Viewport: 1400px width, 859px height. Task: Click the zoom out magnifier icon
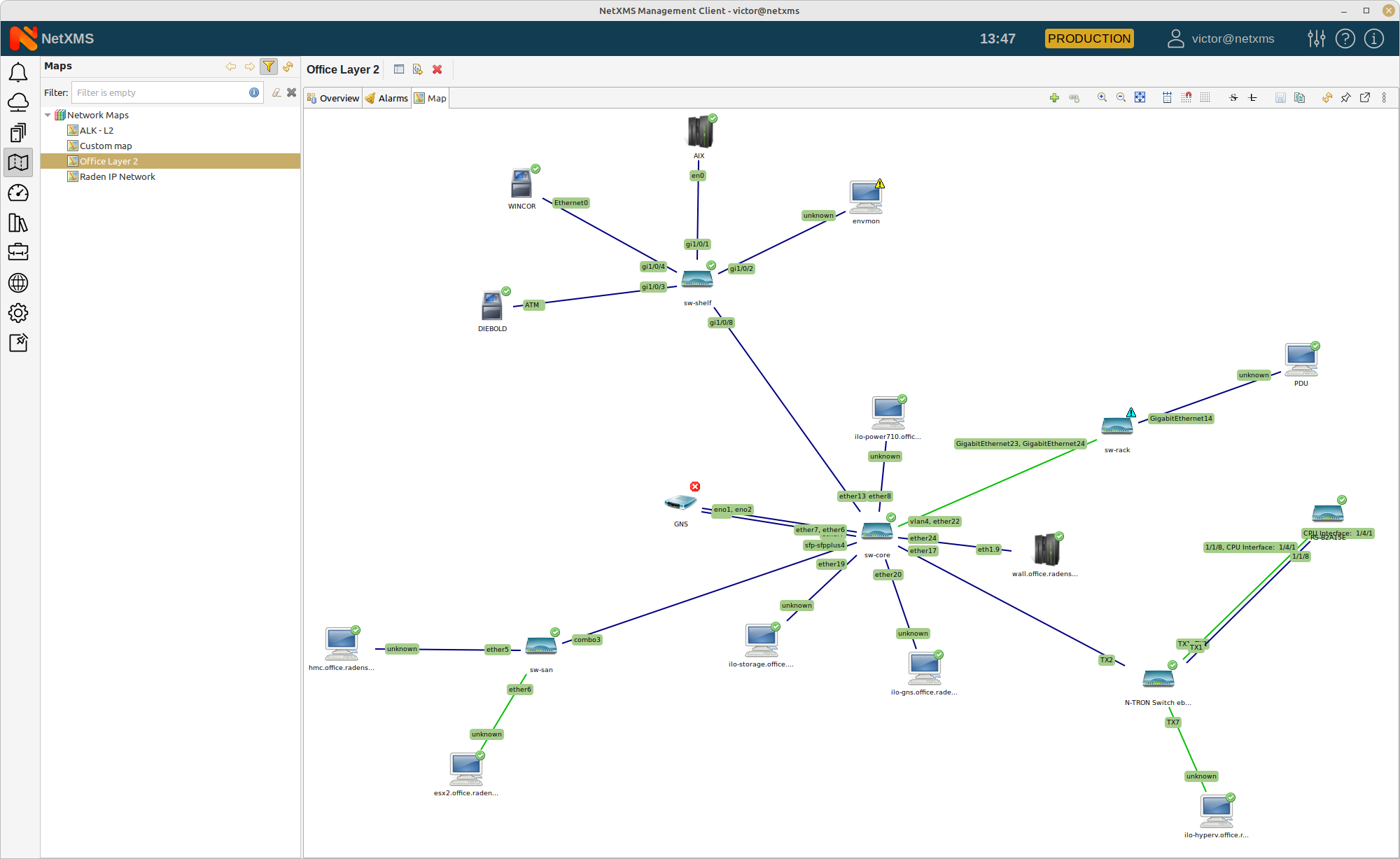click(1121, 98)
